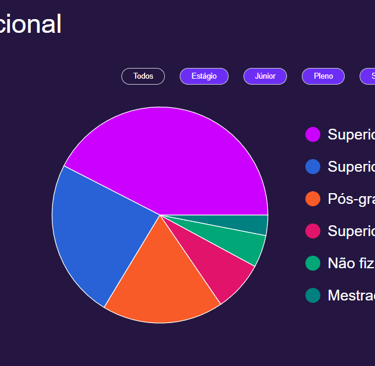The height and width of the screenshot is (366, 375).
Task: Click the blue legend dot
Action: click(x=313, y=167)
